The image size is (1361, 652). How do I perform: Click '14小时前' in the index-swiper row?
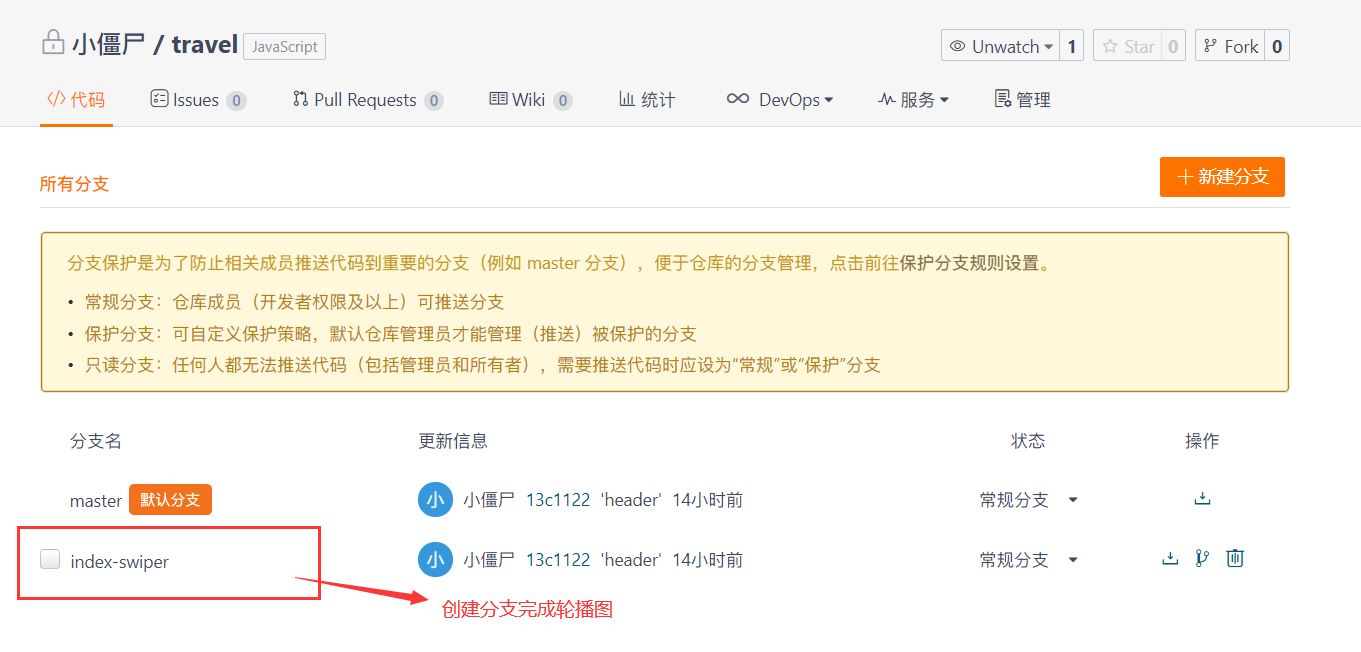point(707,560)
